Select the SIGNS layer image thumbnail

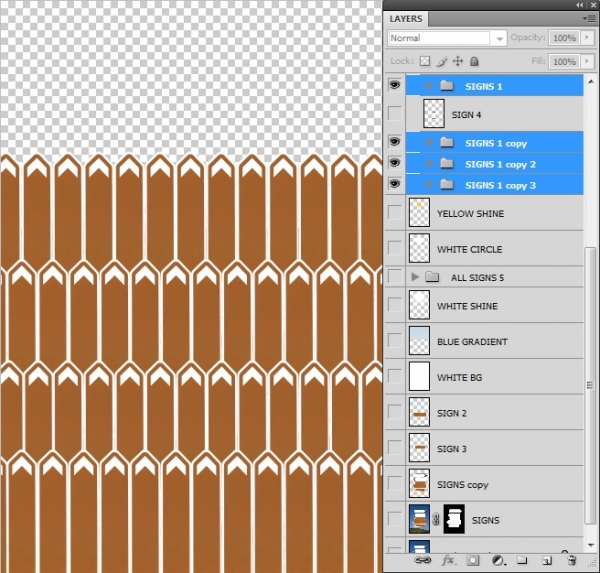[x=419, y=519]
